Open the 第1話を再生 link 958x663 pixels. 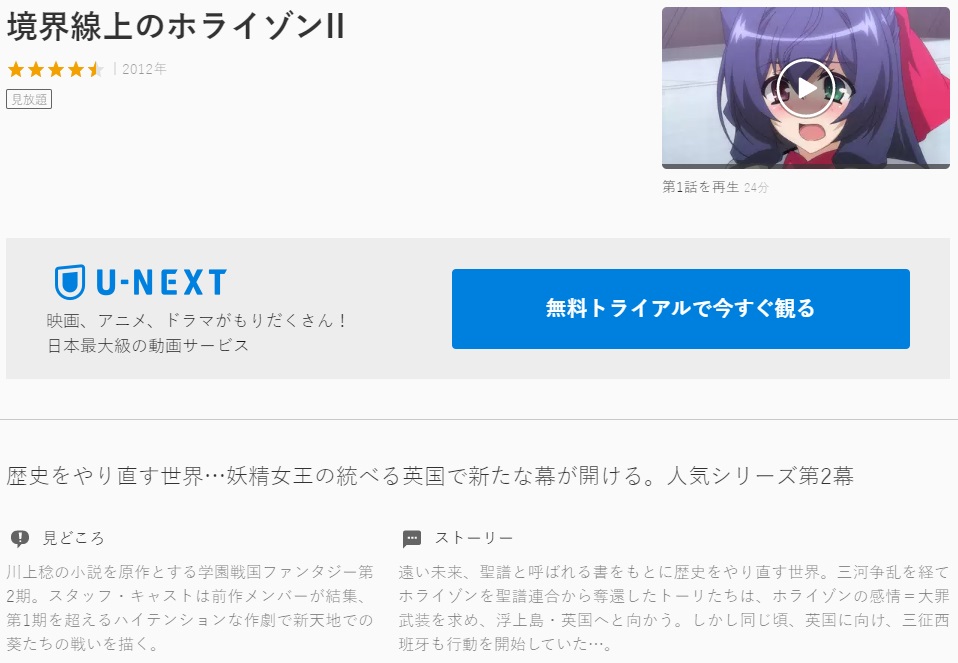point(700,187)
